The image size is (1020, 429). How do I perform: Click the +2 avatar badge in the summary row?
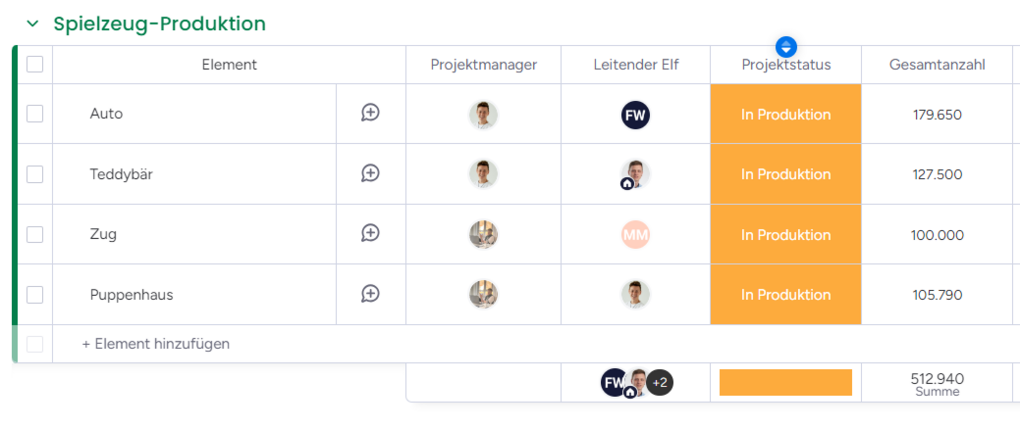tap(660, 382)
